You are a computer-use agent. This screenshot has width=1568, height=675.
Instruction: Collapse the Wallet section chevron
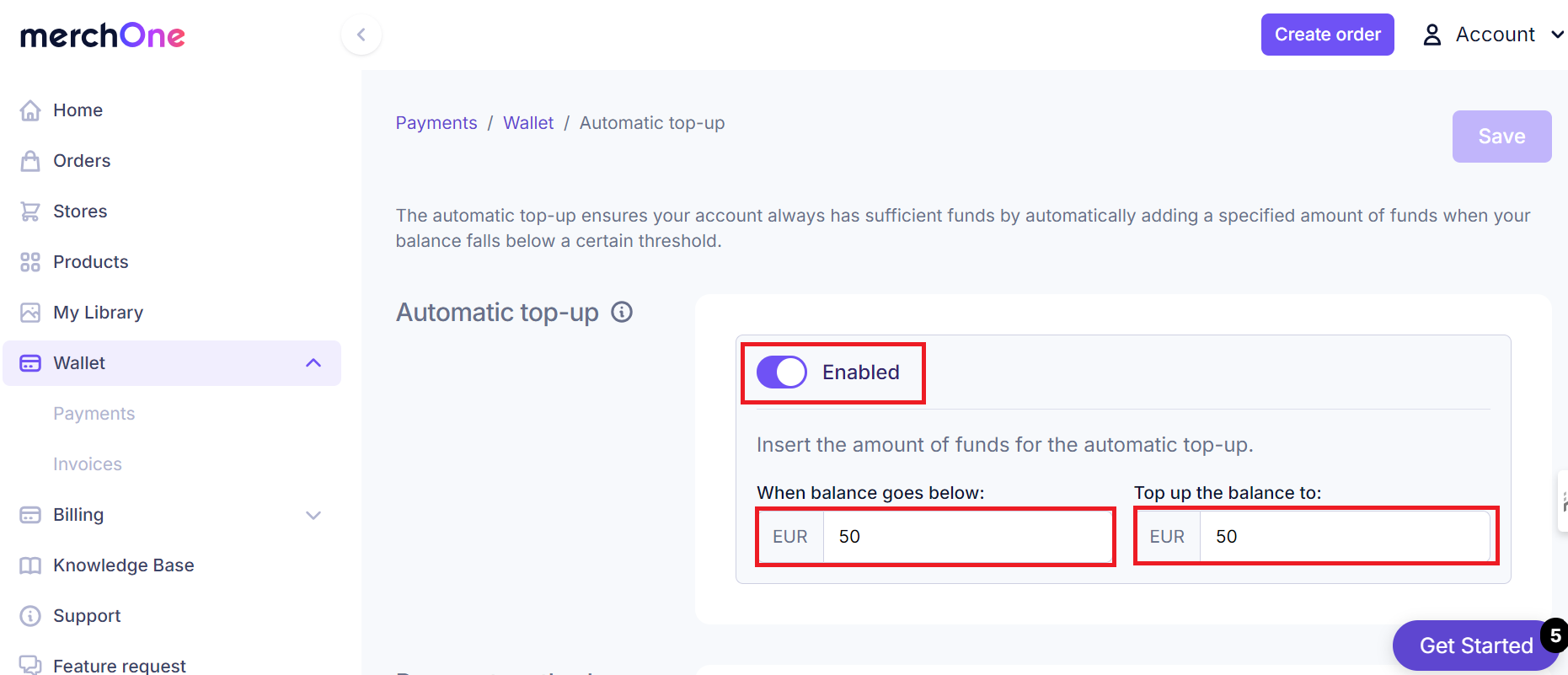(x=313, y=362)
